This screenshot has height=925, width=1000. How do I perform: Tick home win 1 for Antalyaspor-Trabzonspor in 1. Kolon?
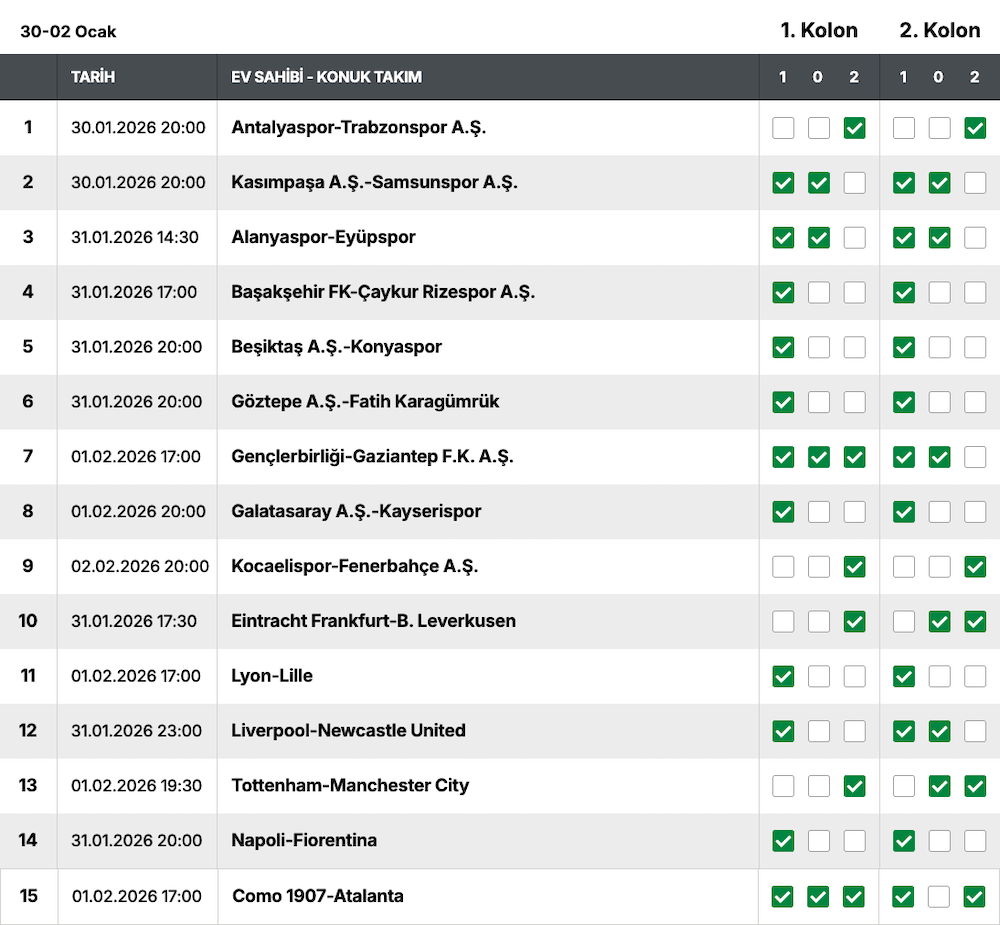coord(783,128)
